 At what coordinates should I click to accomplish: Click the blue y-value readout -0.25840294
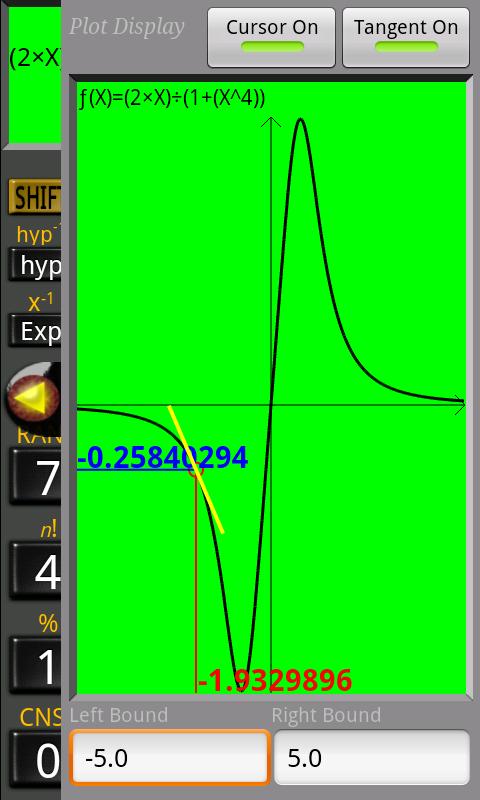[162, 458]
